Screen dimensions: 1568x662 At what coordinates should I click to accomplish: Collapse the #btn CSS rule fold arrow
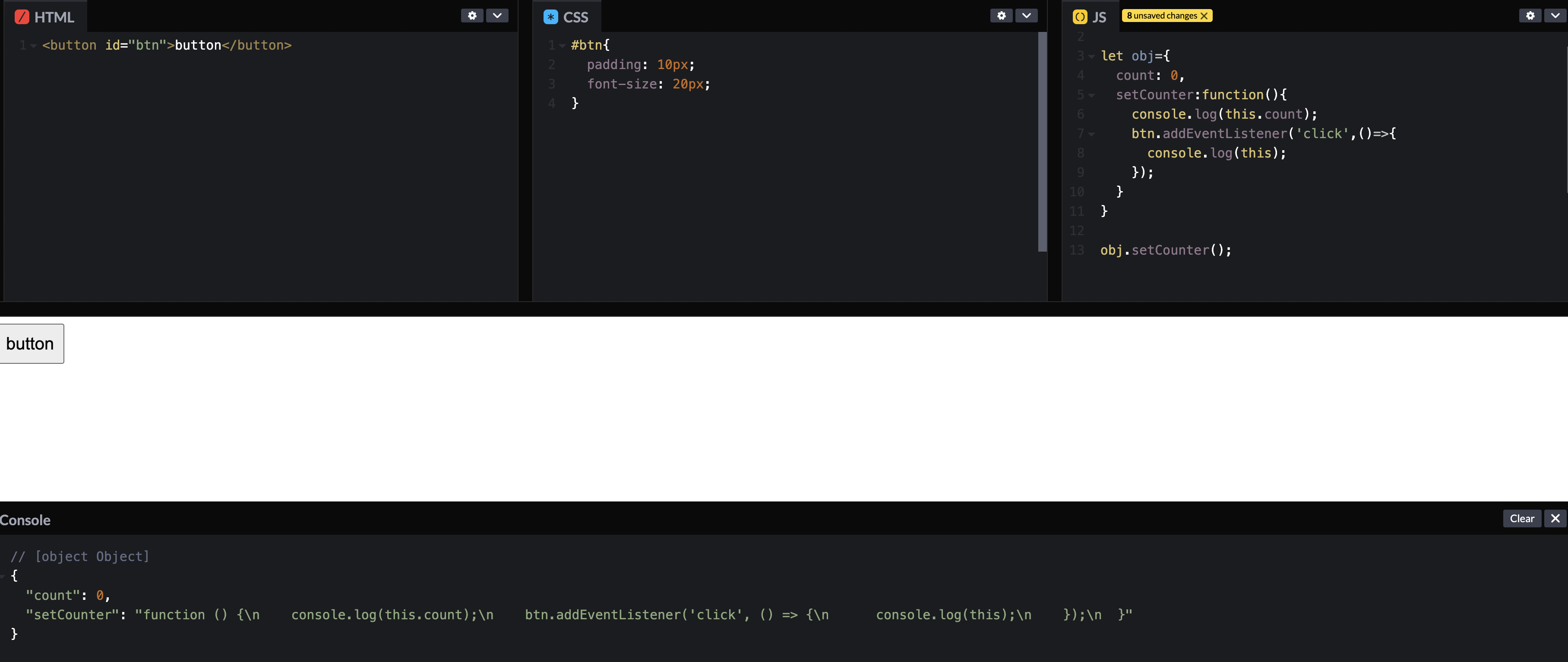pos(562,46)
